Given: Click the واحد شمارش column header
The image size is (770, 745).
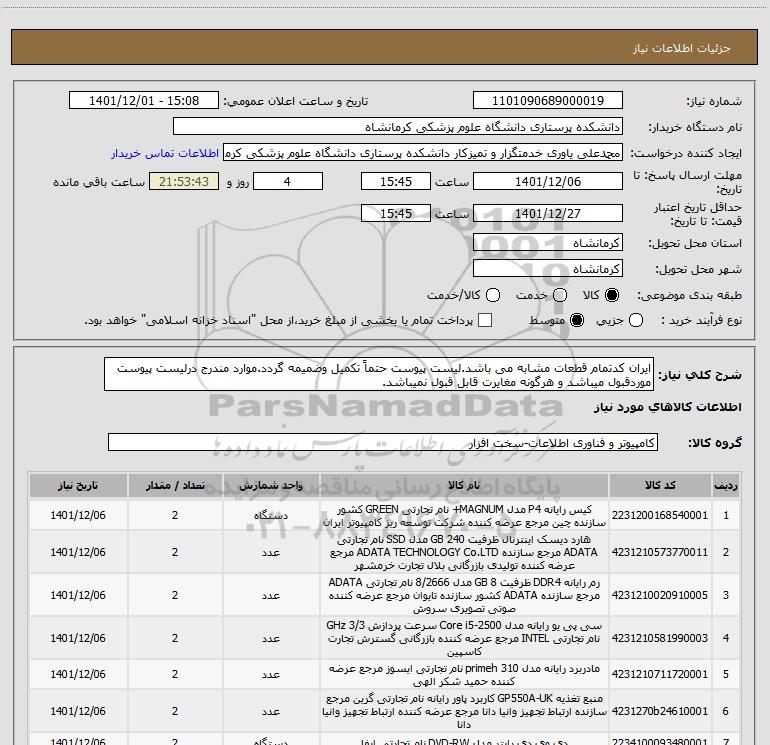Looking at the screenshot, I should pos(271,485).
